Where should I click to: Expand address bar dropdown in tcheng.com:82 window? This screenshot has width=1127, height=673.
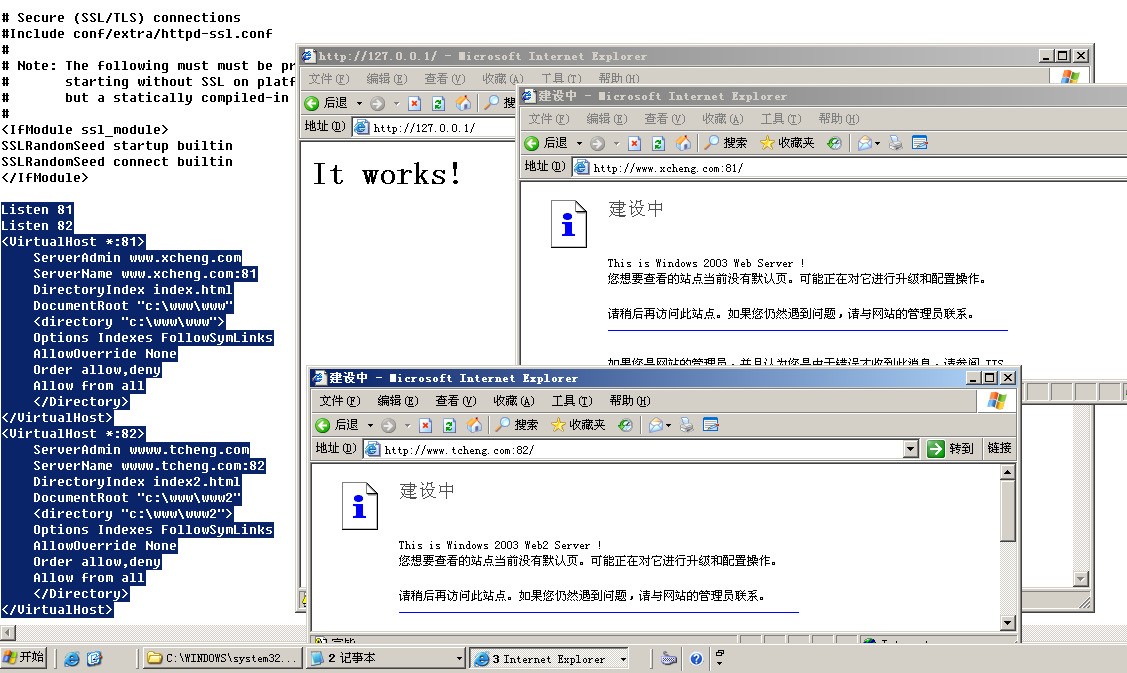point(910,449)
